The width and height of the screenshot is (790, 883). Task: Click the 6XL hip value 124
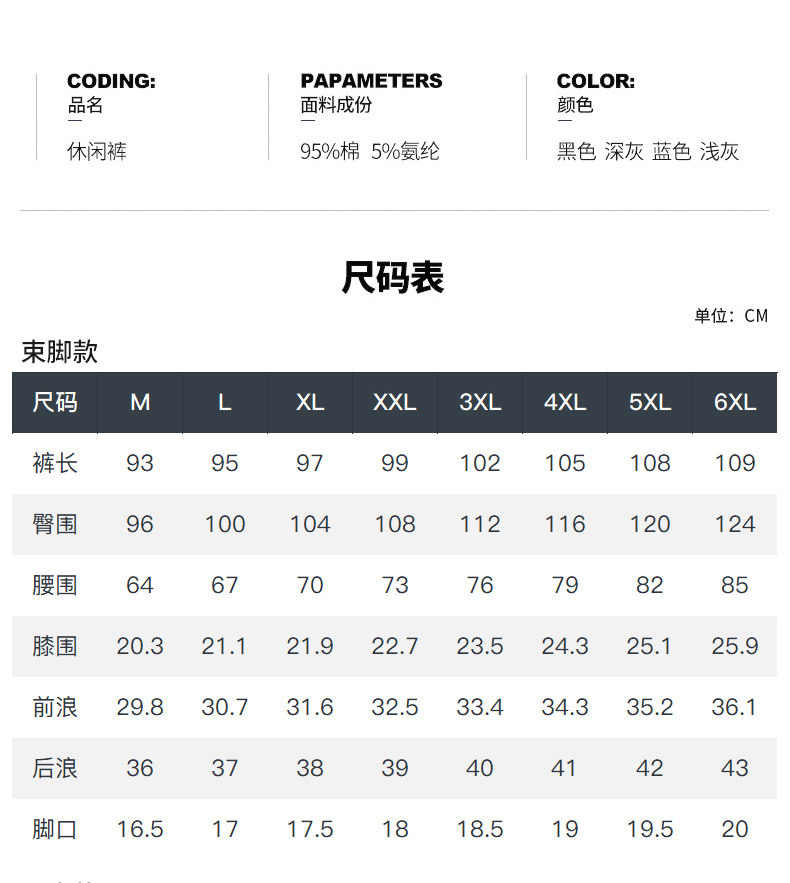pos(735,524)
